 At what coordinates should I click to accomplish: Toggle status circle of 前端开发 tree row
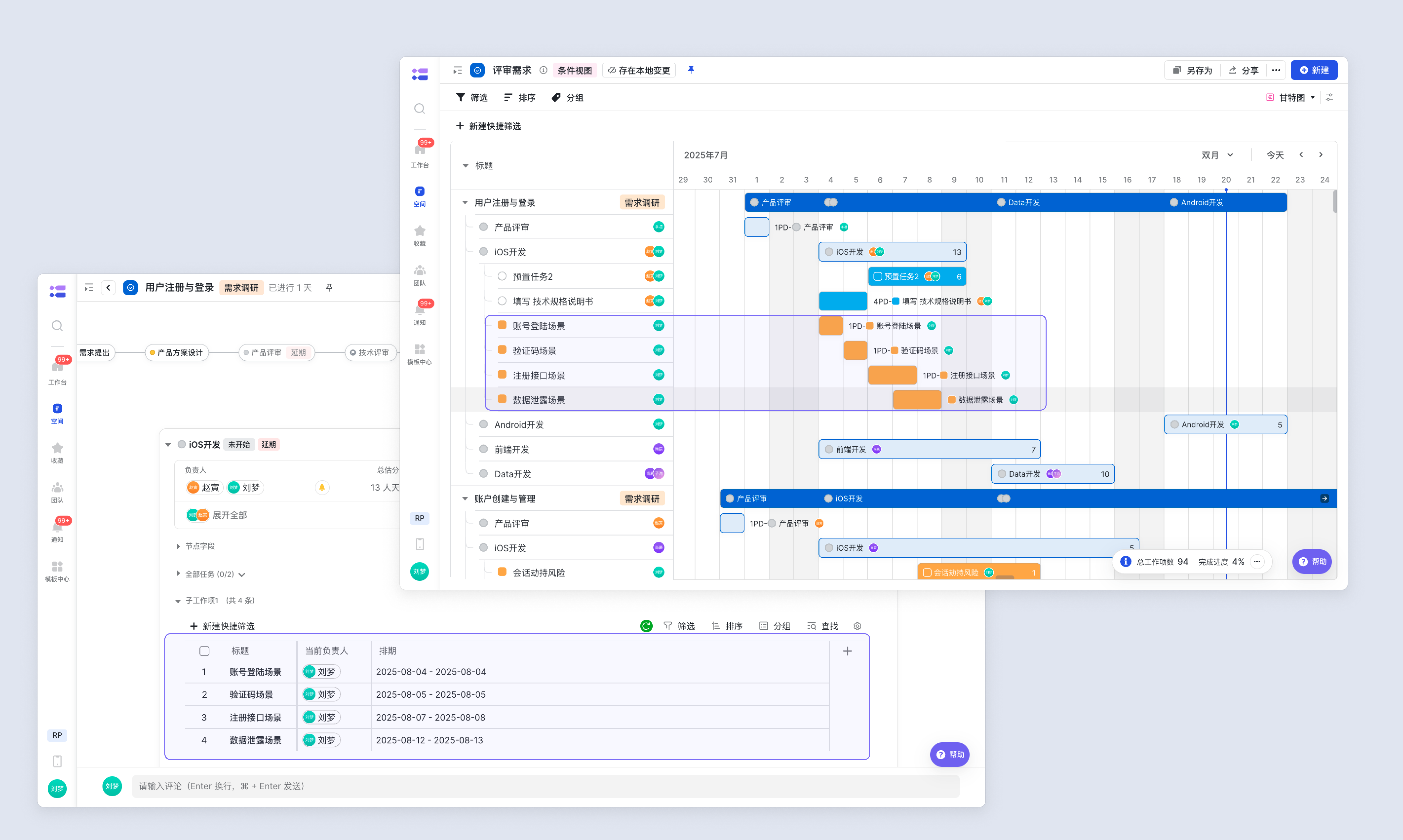pyautogui.click(x=484, y=449)
